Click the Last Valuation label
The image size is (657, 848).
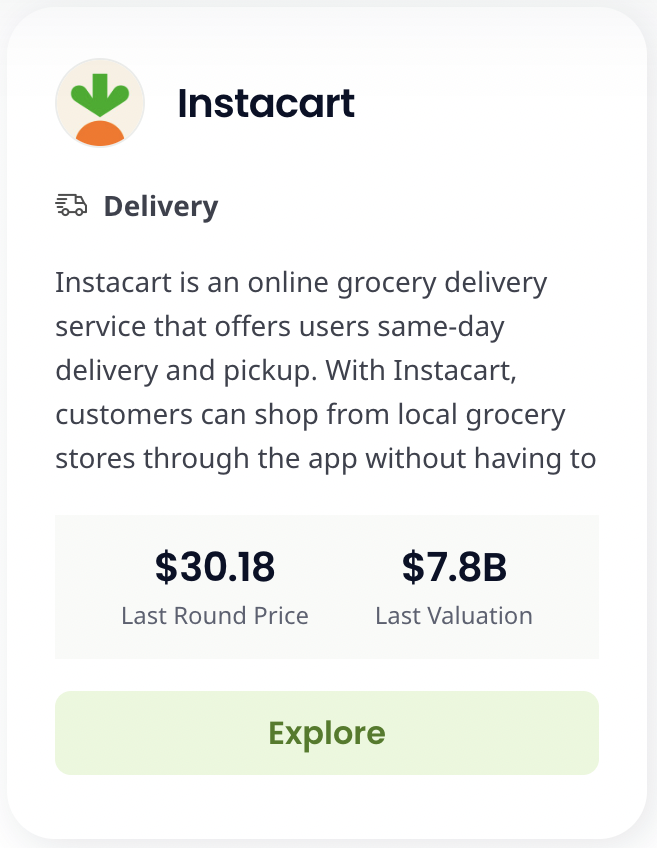pos(454,615)
